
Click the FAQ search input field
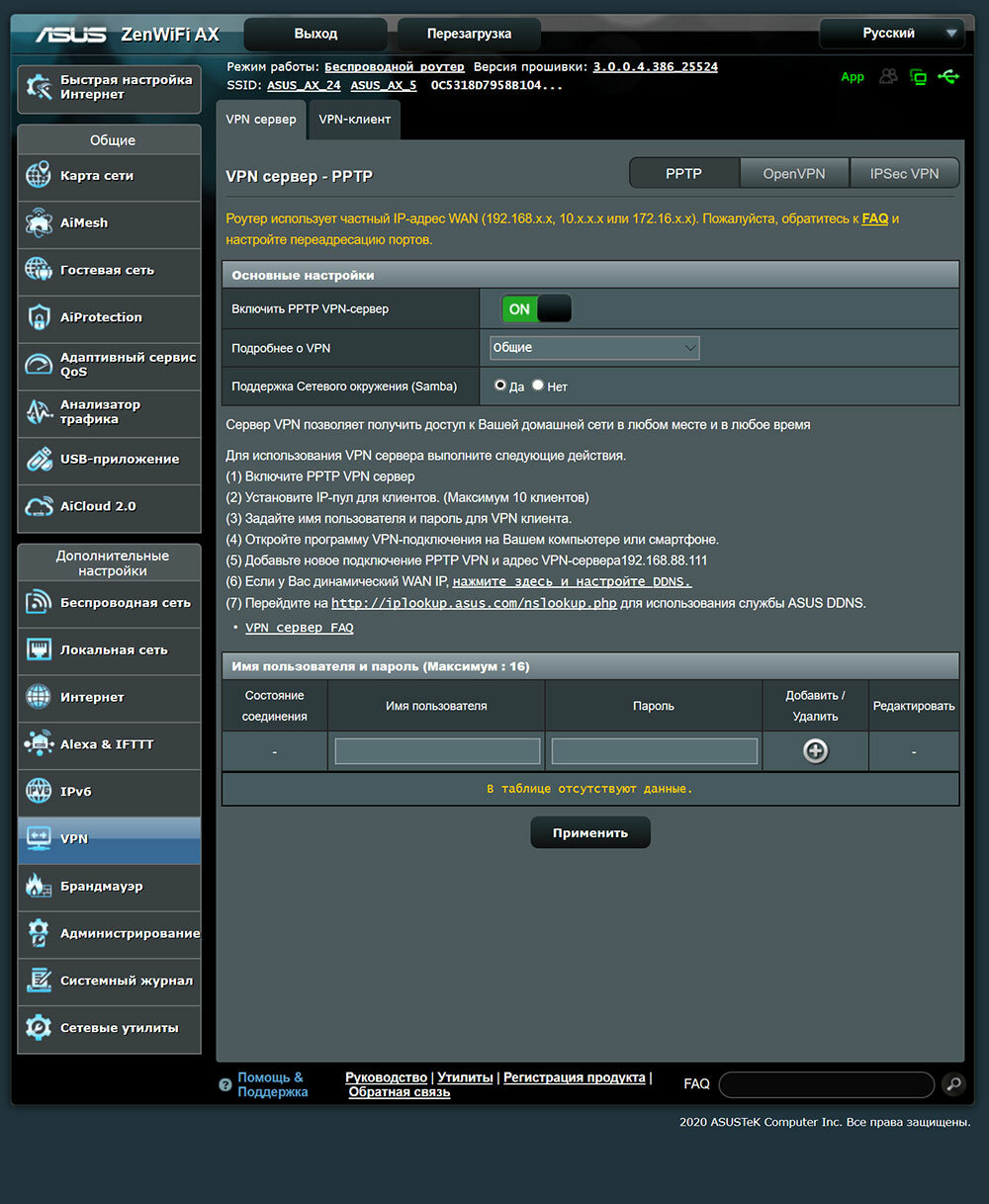827,1084
